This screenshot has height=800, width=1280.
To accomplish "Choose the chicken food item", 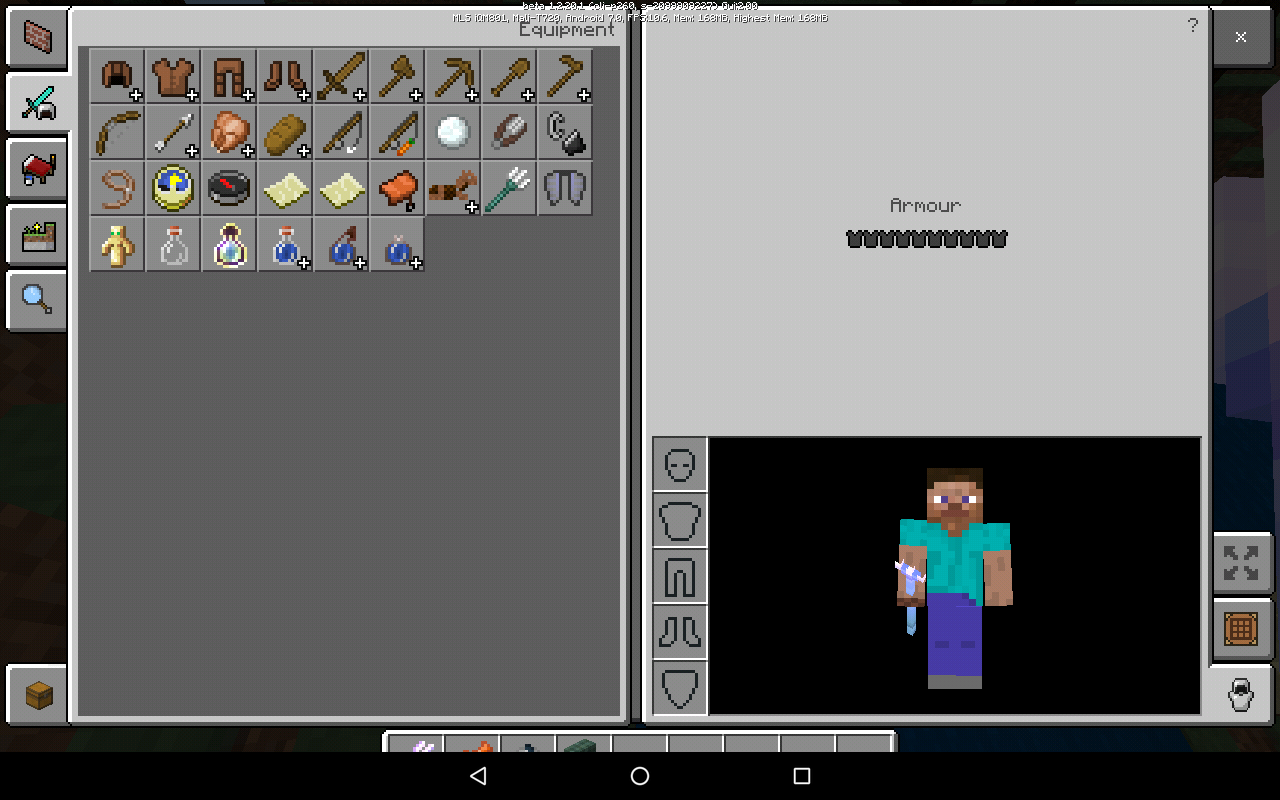I will click(229, 132).
